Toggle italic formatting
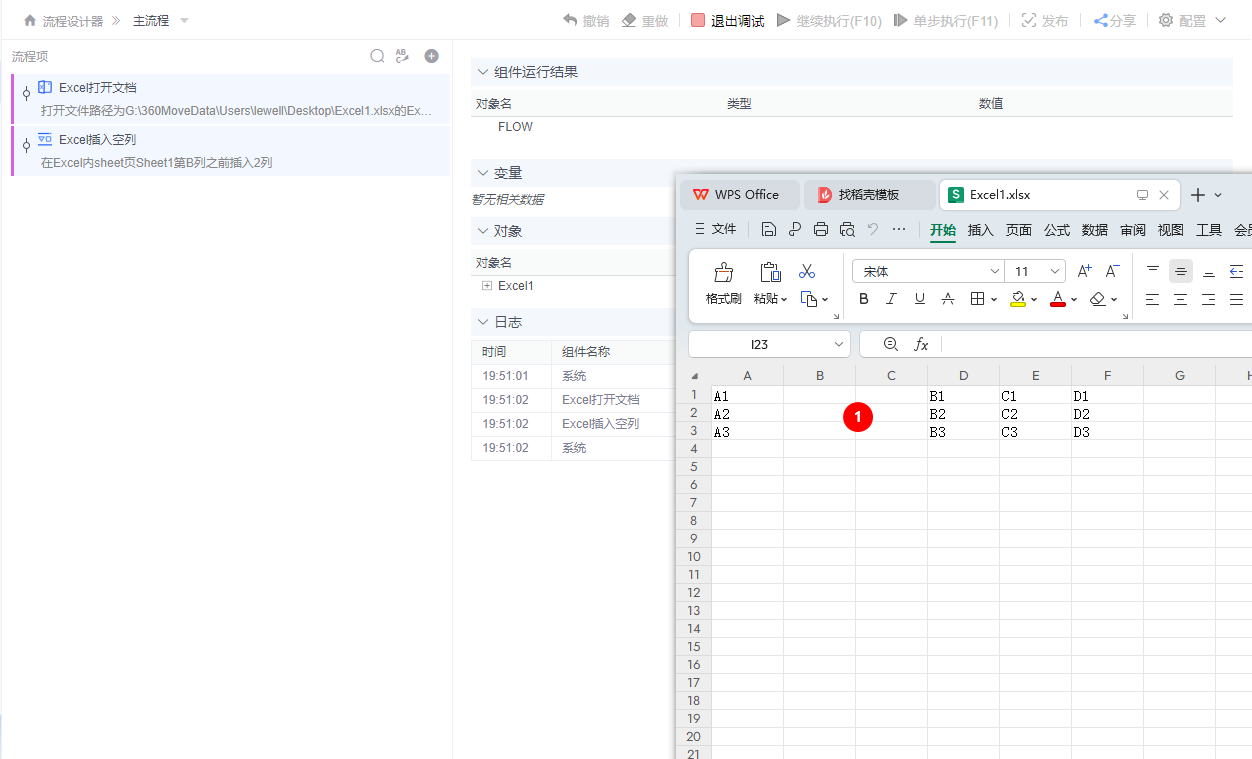Screen dimensions: 1252x759 coord(891,299)
